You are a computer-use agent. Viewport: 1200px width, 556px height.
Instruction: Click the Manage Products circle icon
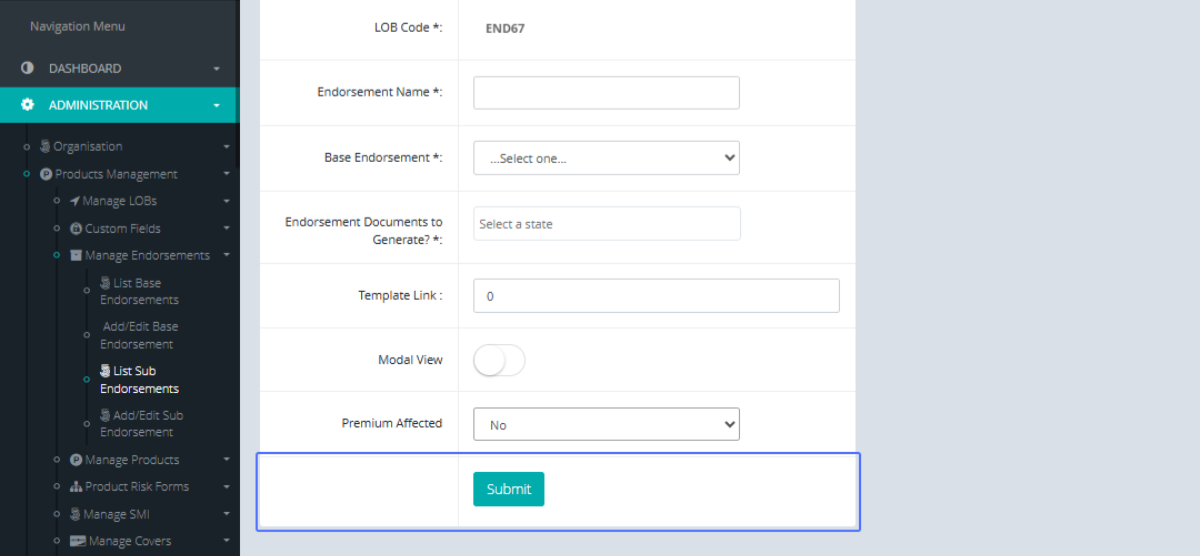76,460
